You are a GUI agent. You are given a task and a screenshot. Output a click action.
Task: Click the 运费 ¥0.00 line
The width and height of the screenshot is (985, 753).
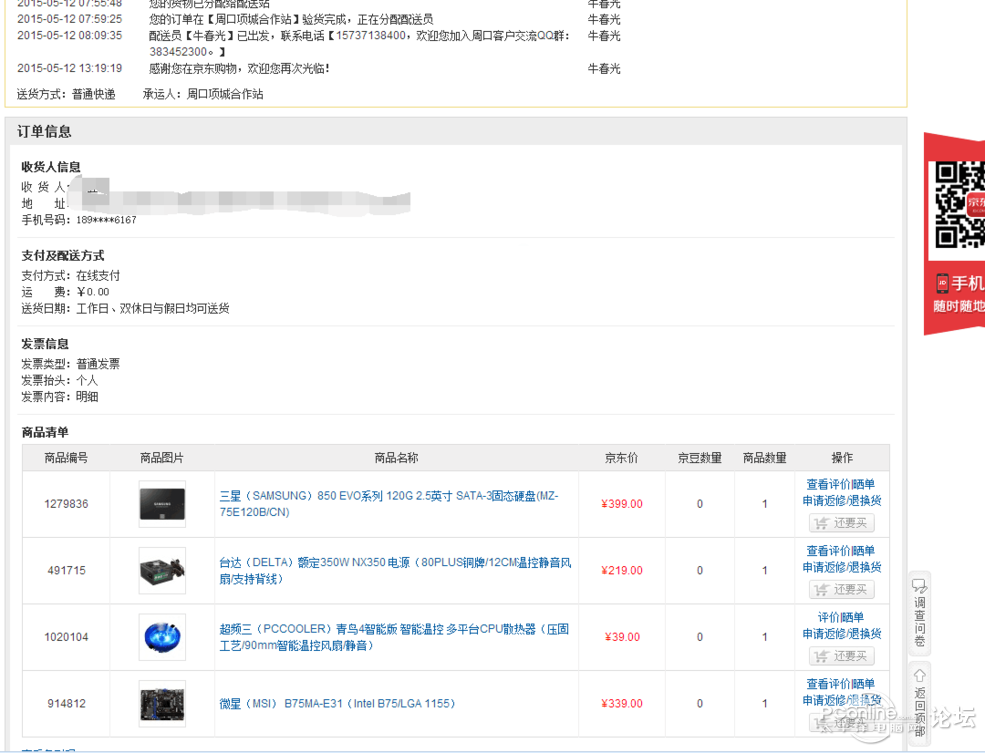[65, 292]
